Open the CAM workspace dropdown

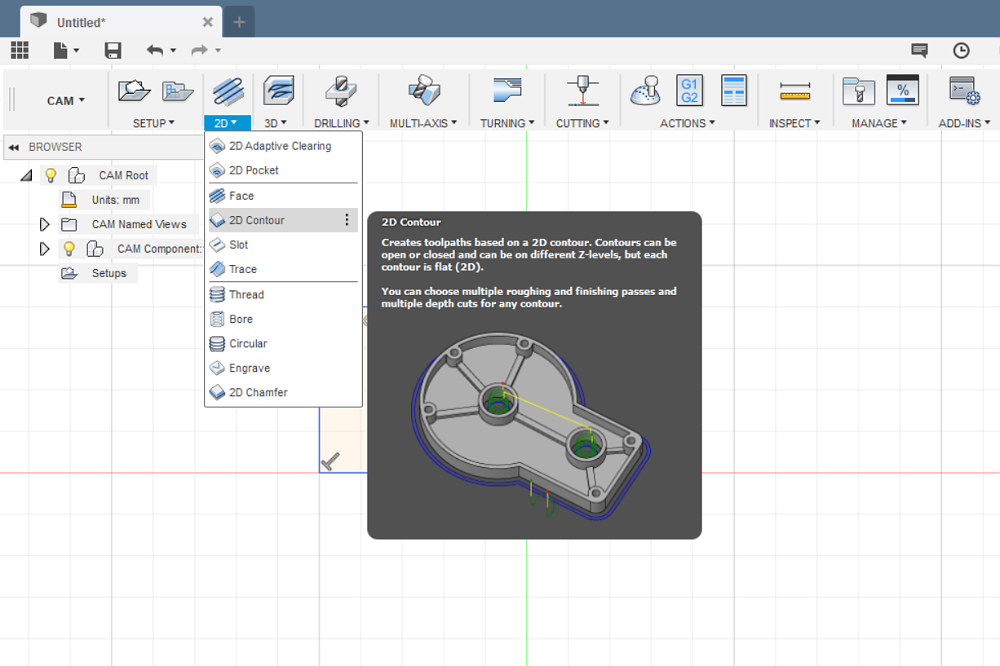coord(66,100)
